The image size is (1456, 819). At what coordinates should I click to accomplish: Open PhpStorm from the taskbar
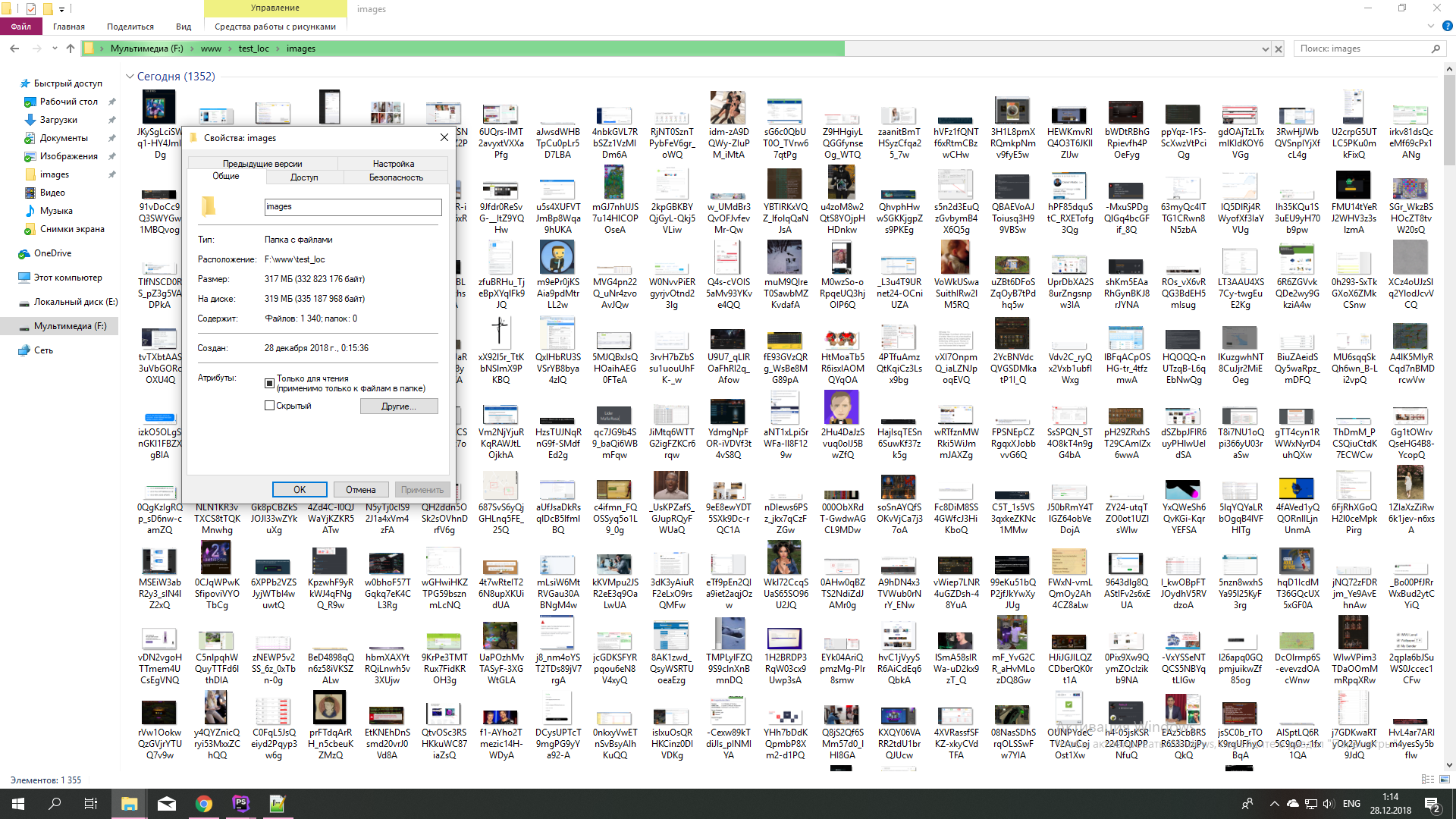click(x=240, y=804)
